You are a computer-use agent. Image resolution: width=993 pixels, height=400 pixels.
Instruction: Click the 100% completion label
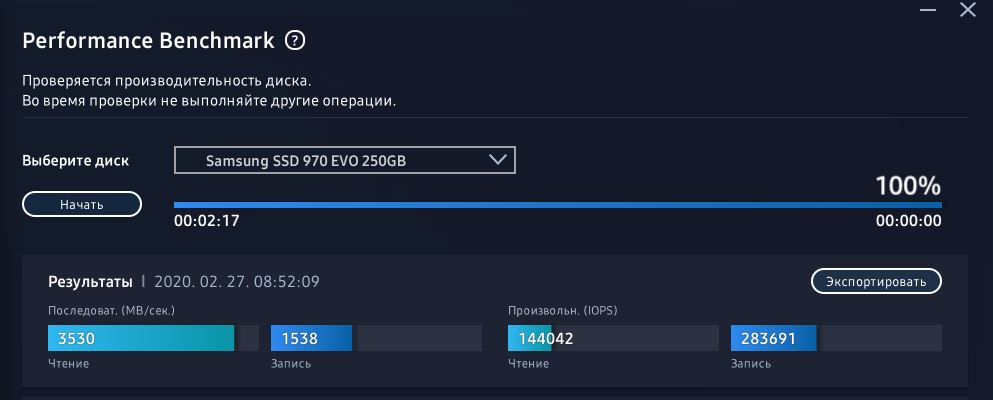pyautogui.click(x=908, y=186)
